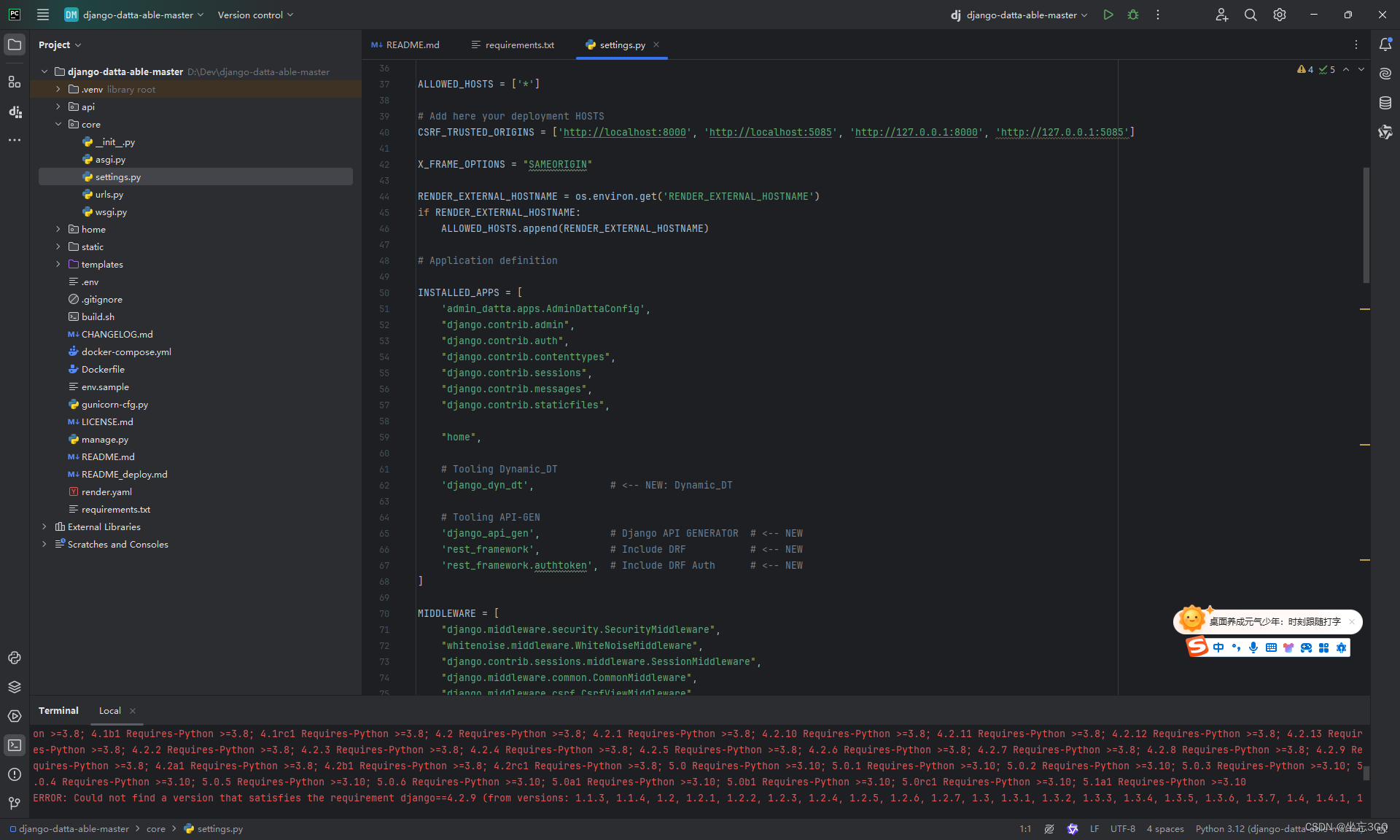1400x840 pixels.
Task: Jump to previous highlighted problem arrow
Action: (1346, 69)
